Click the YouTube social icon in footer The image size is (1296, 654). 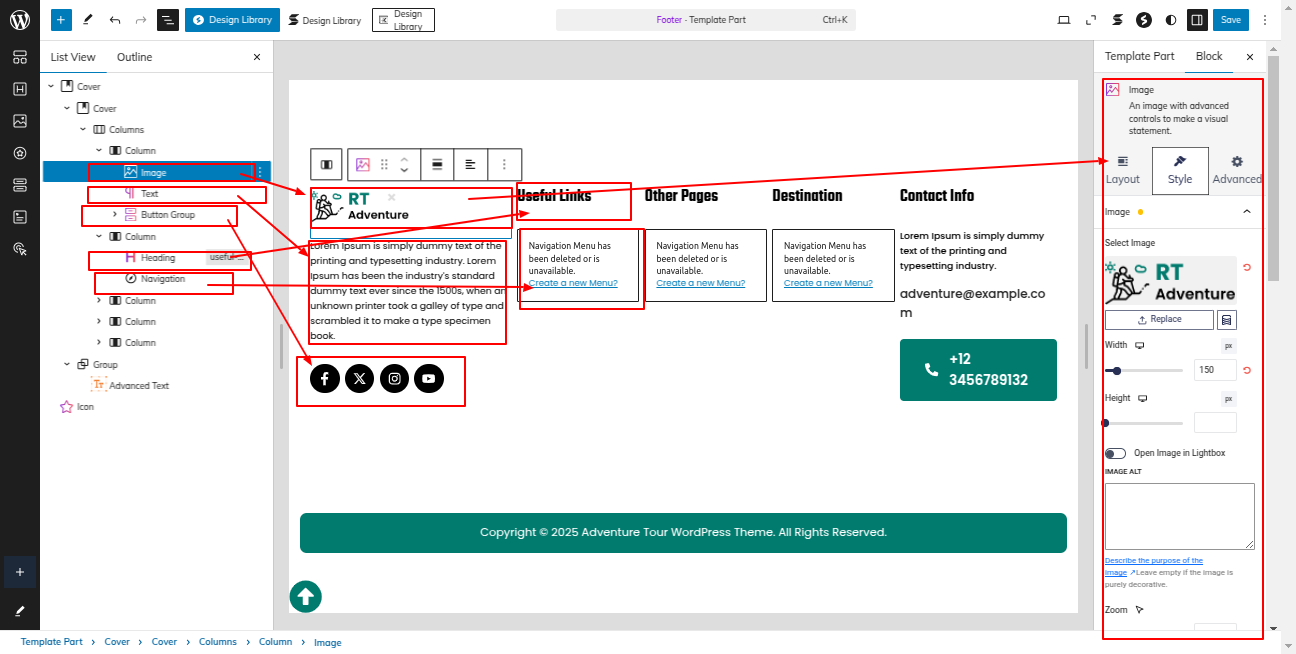click(x=429, y=379)
